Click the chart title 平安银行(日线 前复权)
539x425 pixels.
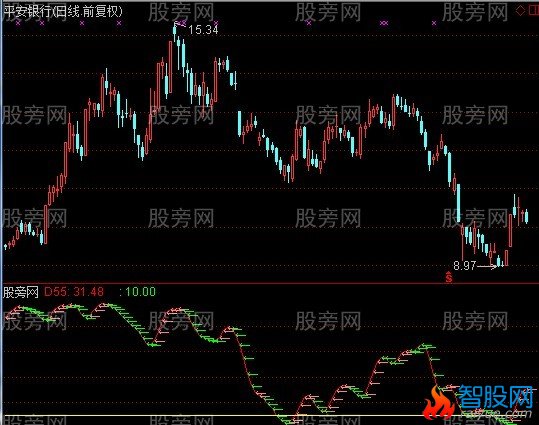point(63,12)
